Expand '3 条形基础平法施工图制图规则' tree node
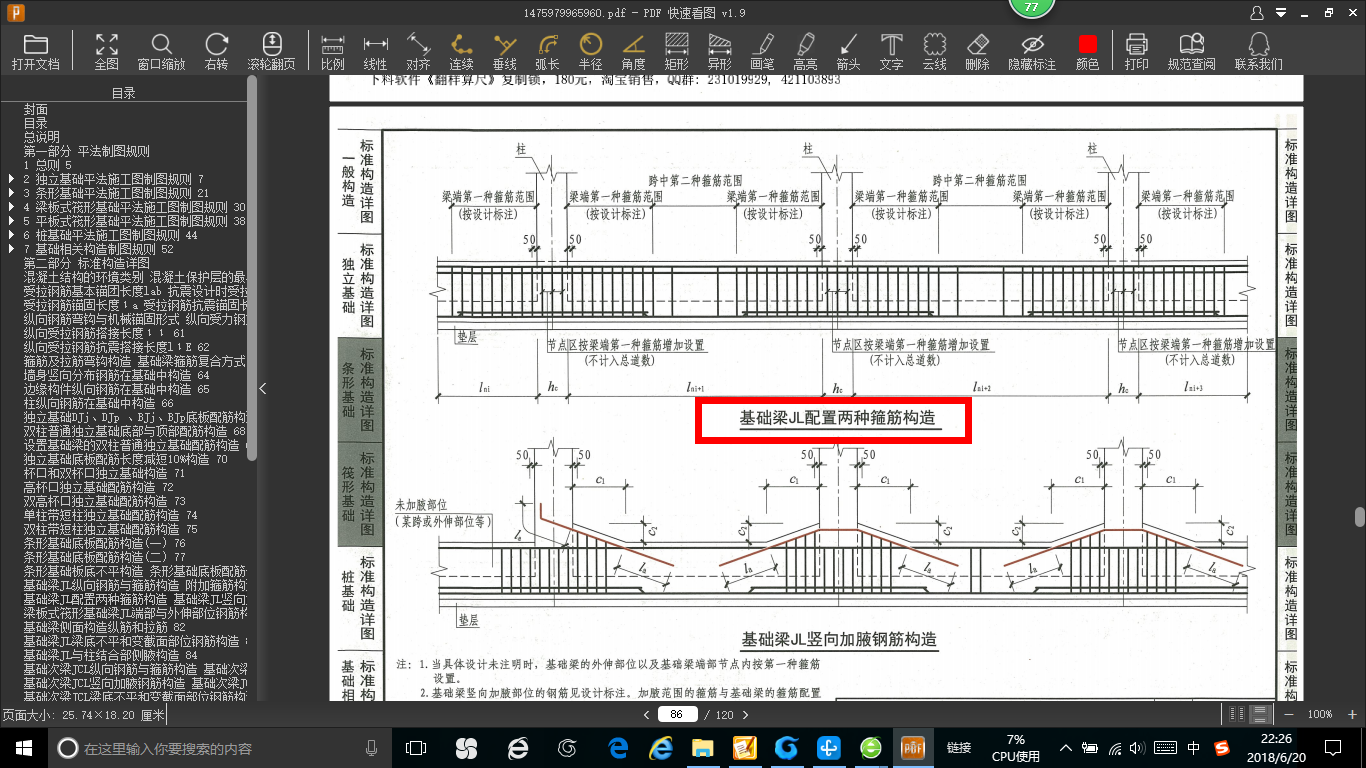1366x768 pixels. click(11, 193)
